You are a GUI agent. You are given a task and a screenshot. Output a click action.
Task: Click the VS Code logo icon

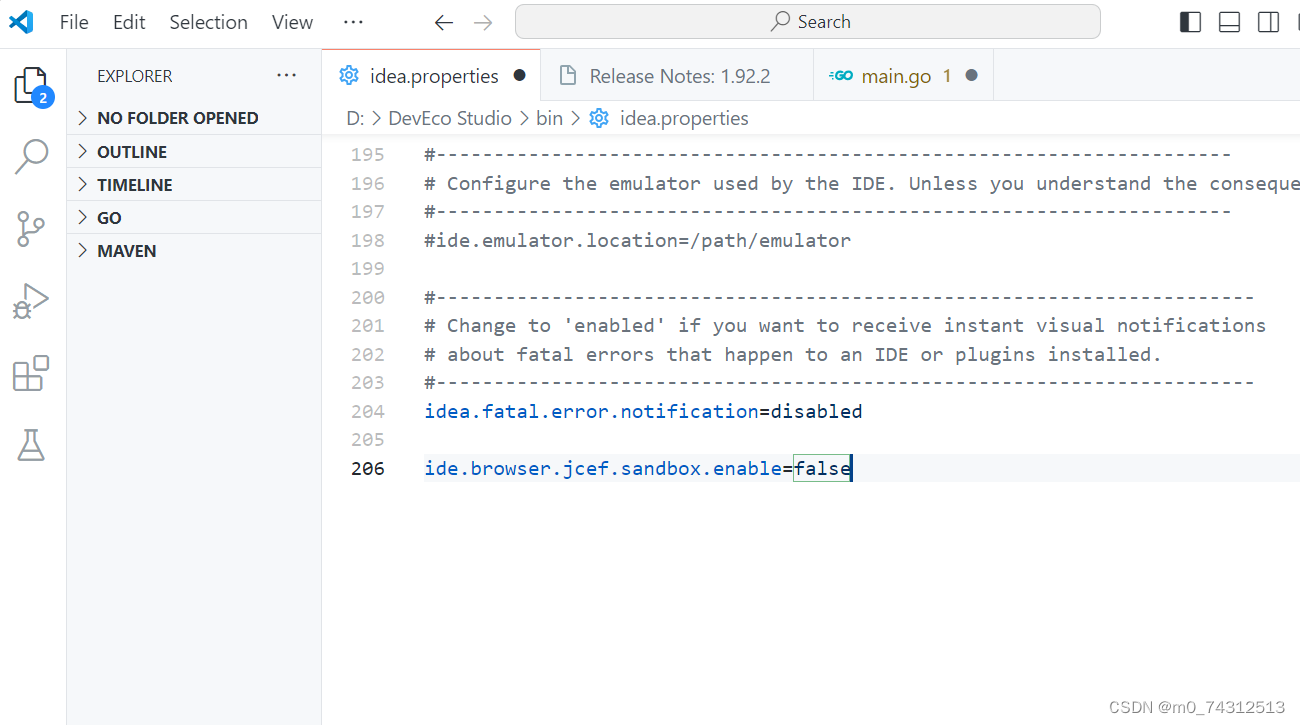[21, 22]
